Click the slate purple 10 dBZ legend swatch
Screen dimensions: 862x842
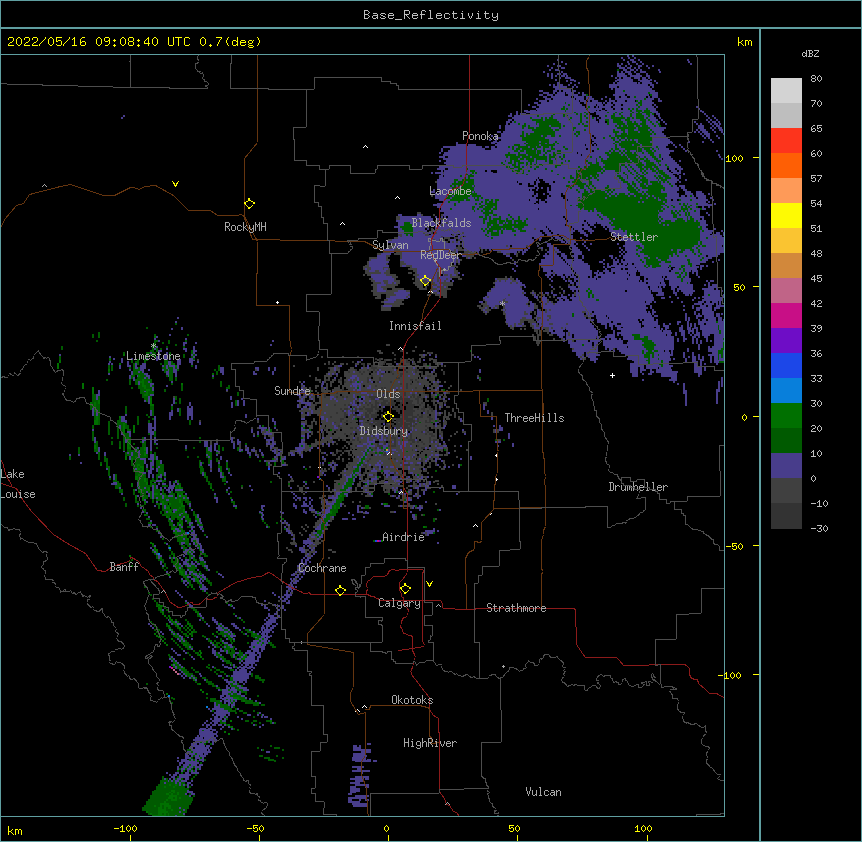click(x=786, y=466)
